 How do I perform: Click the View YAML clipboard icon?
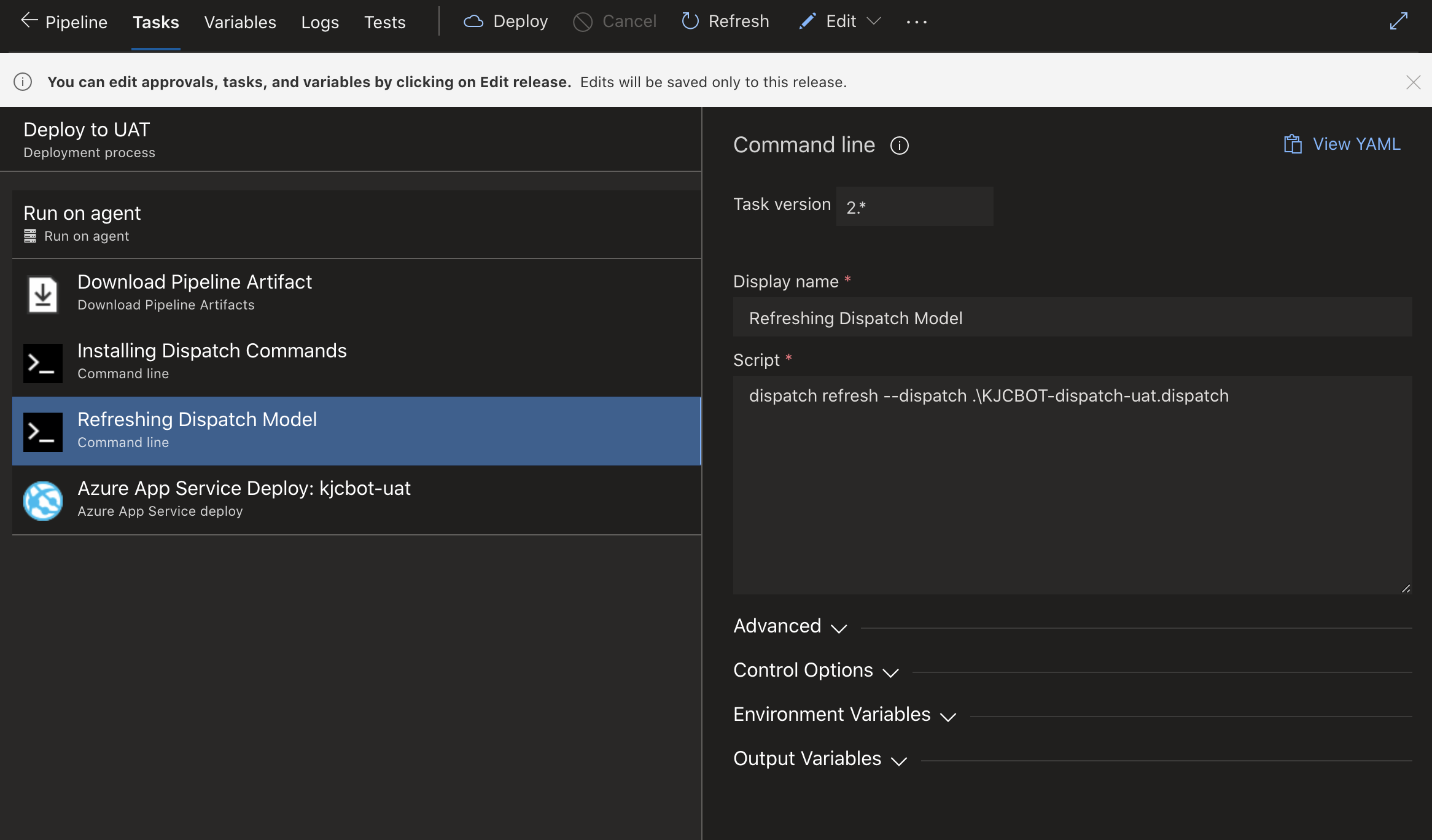coord(1293,144)
